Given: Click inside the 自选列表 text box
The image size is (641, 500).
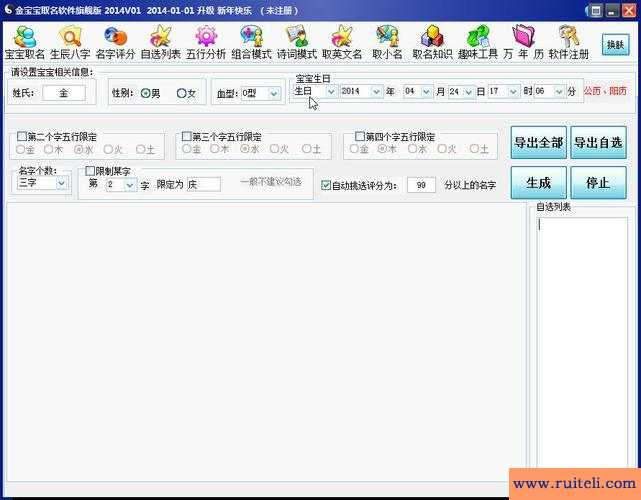Looking at the screenshot, I should 582,342.
